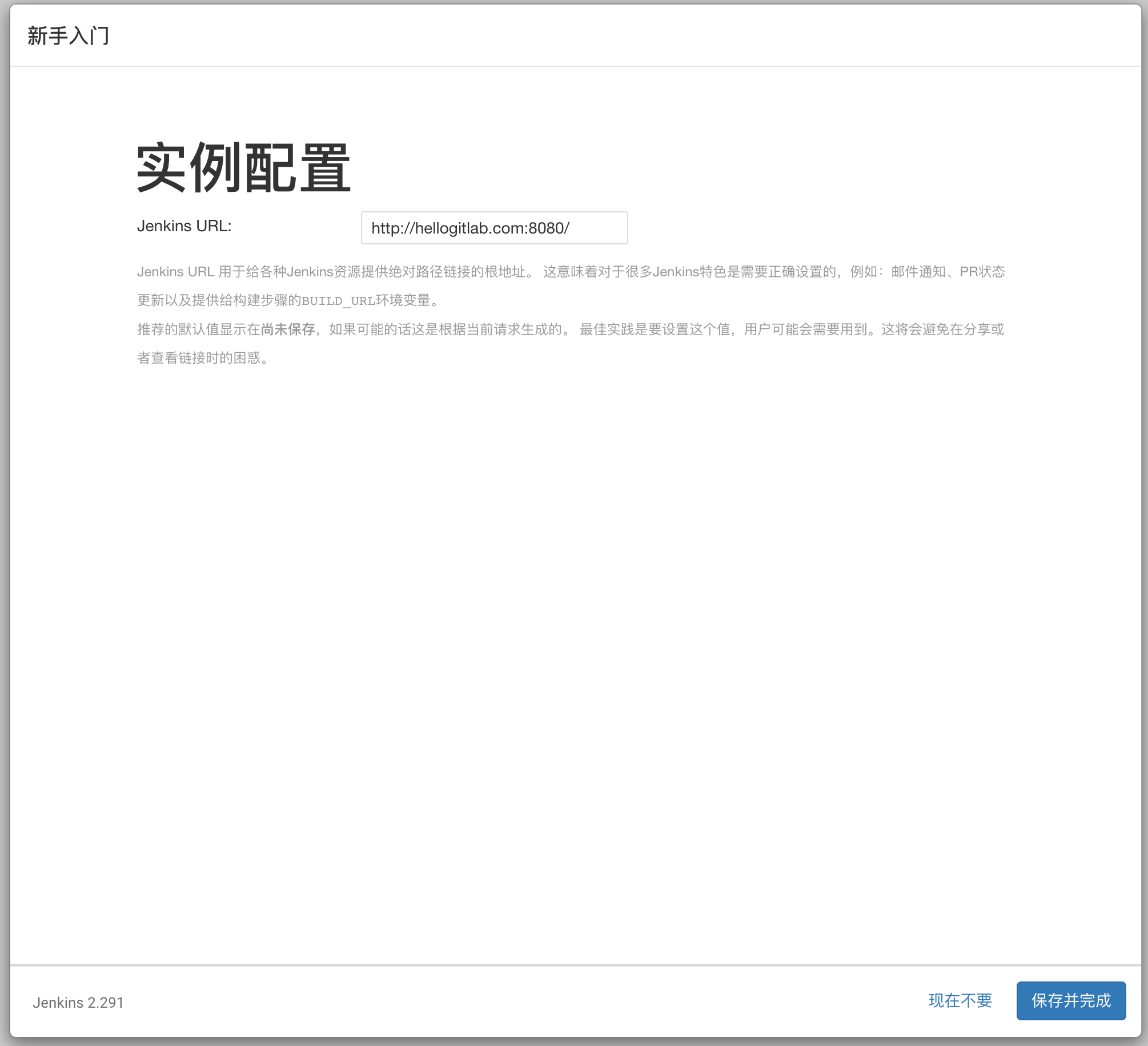Click the Jenkins URL input field

pyautogui.click(x=494, y=228)
